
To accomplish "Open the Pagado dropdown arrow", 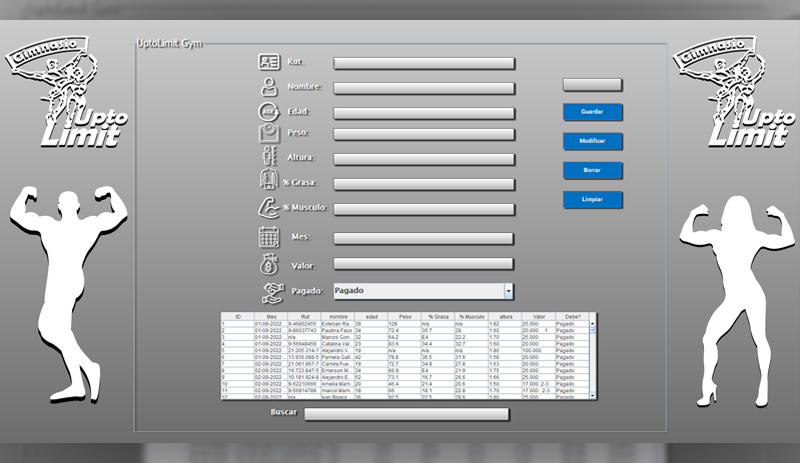I will 508,291.
